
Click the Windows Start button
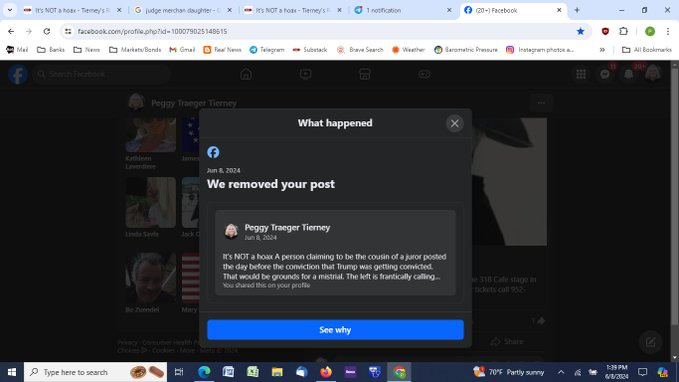click(x=12, y=372)
